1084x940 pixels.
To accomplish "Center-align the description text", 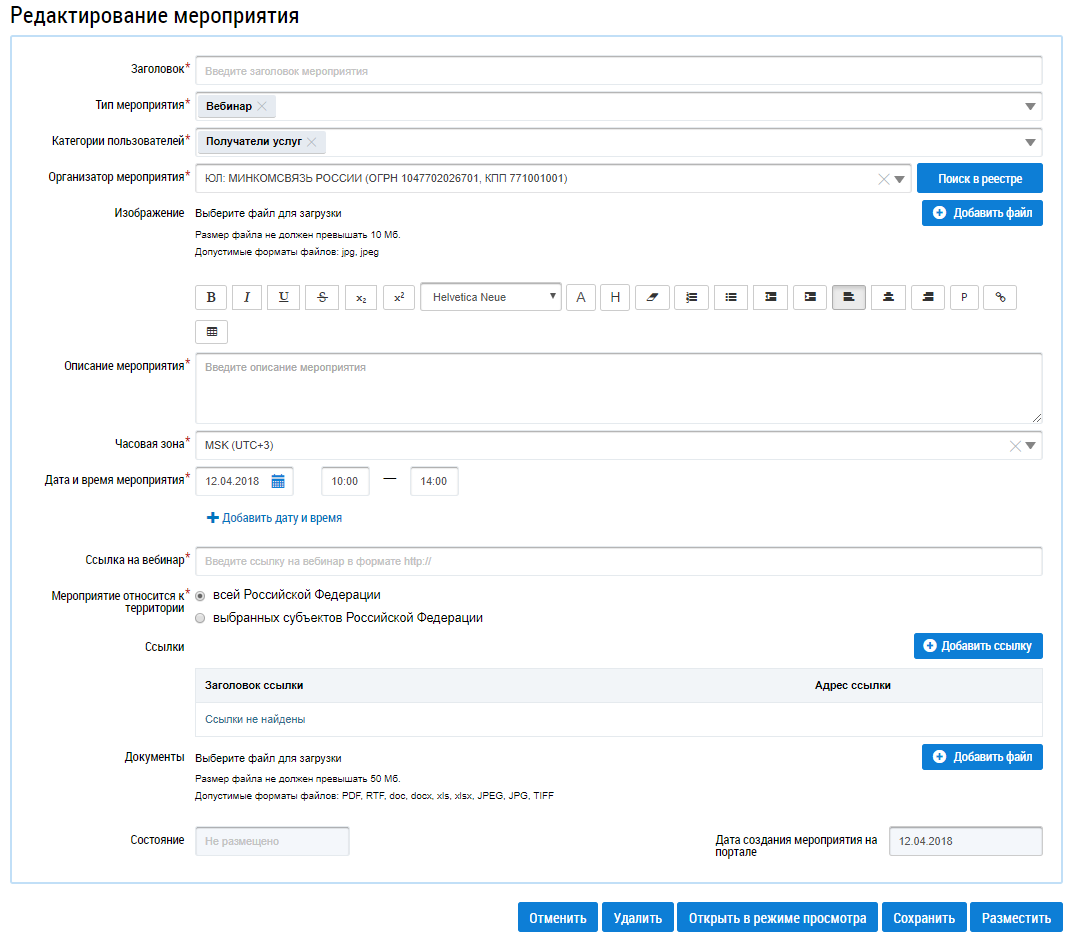I will coord(888,297).
